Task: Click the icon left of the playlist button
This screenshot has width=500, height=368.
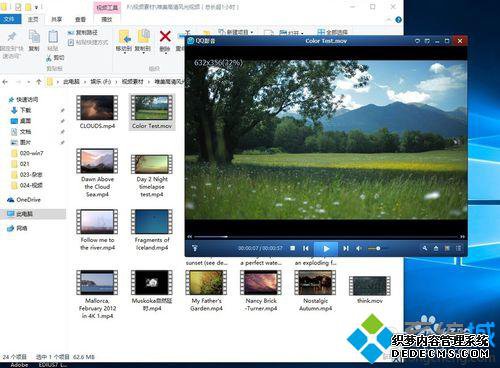Action: pos(447,248)
